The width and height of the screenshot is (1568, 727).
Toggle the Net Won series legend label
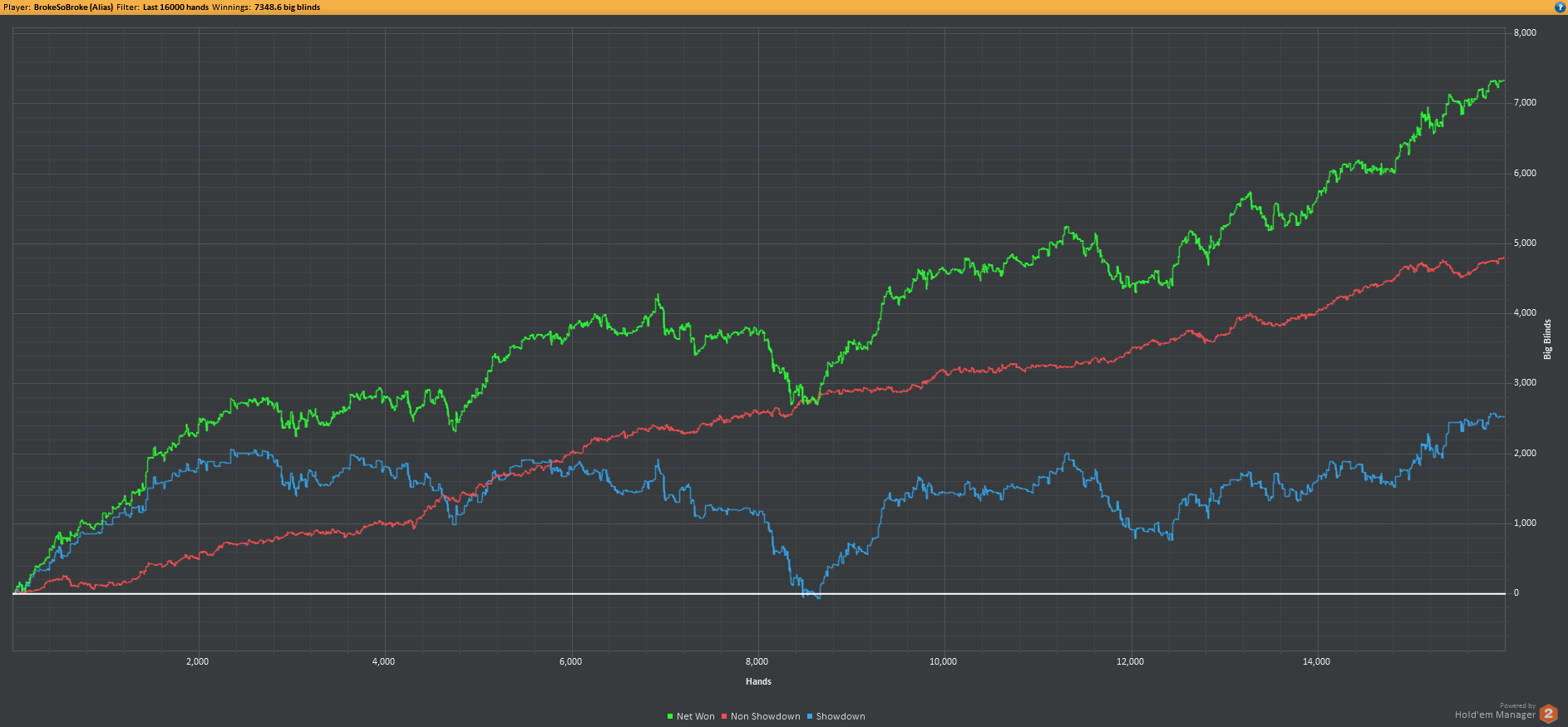[696, 716]
